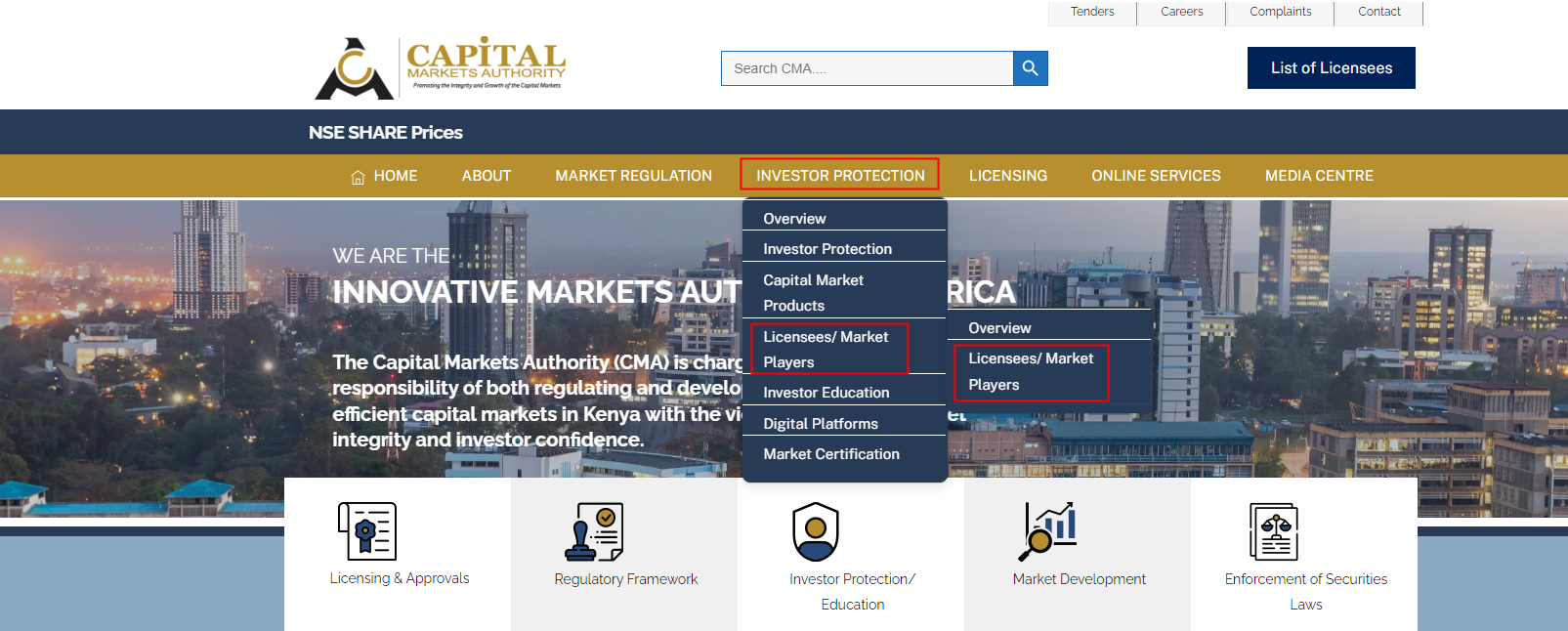Open the Market Development text link
Screen dimensions: 1568x631
(x=1080, y=579)
